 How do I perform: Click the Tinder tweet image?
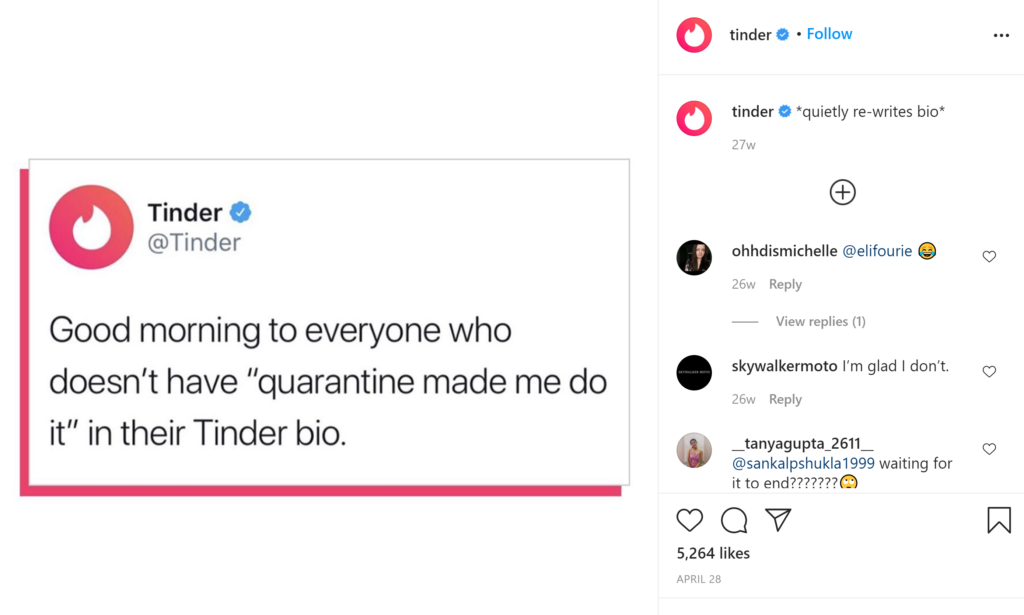(325, 326)
